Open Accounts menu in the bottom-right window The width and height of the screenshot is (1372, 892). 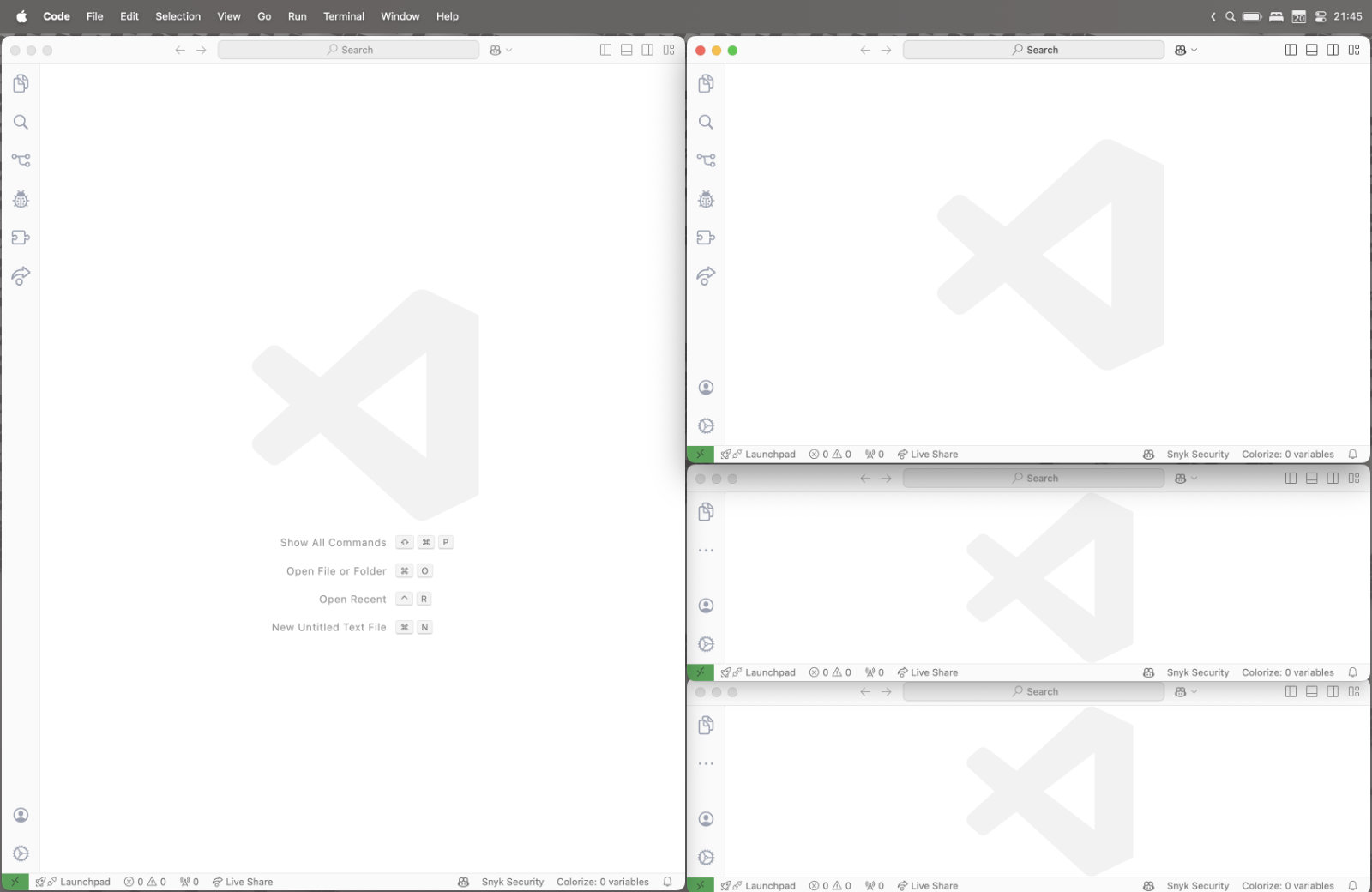(x=706, y=819)
